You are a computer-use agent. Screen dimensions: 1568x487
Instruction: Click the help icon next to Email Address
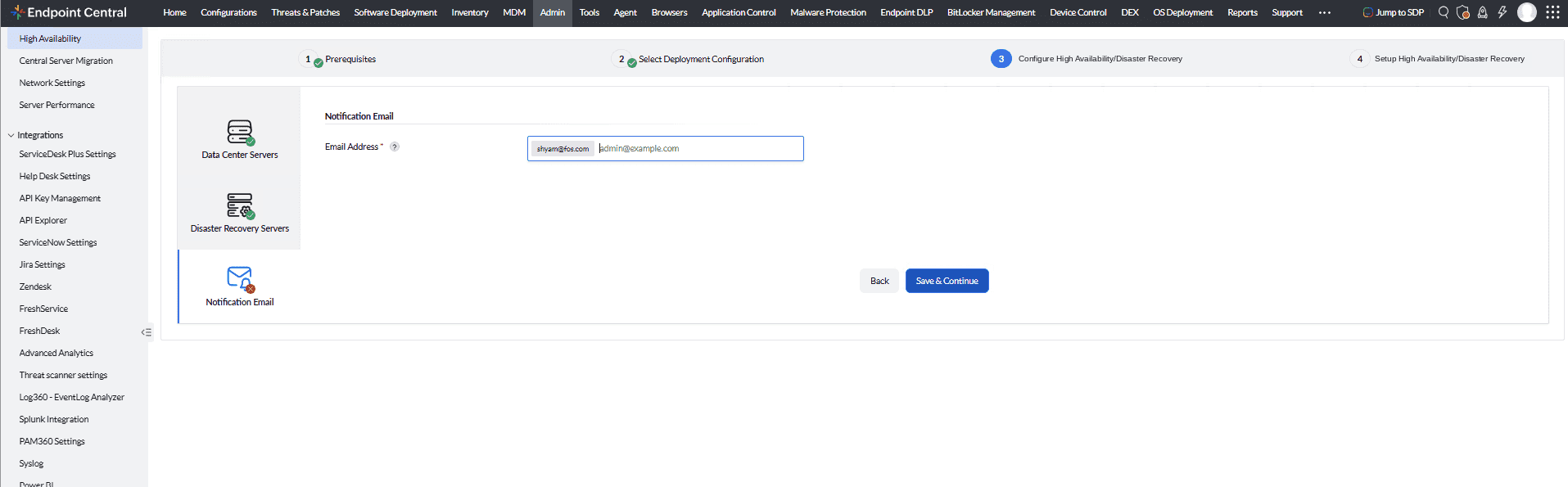click(395, 147)
